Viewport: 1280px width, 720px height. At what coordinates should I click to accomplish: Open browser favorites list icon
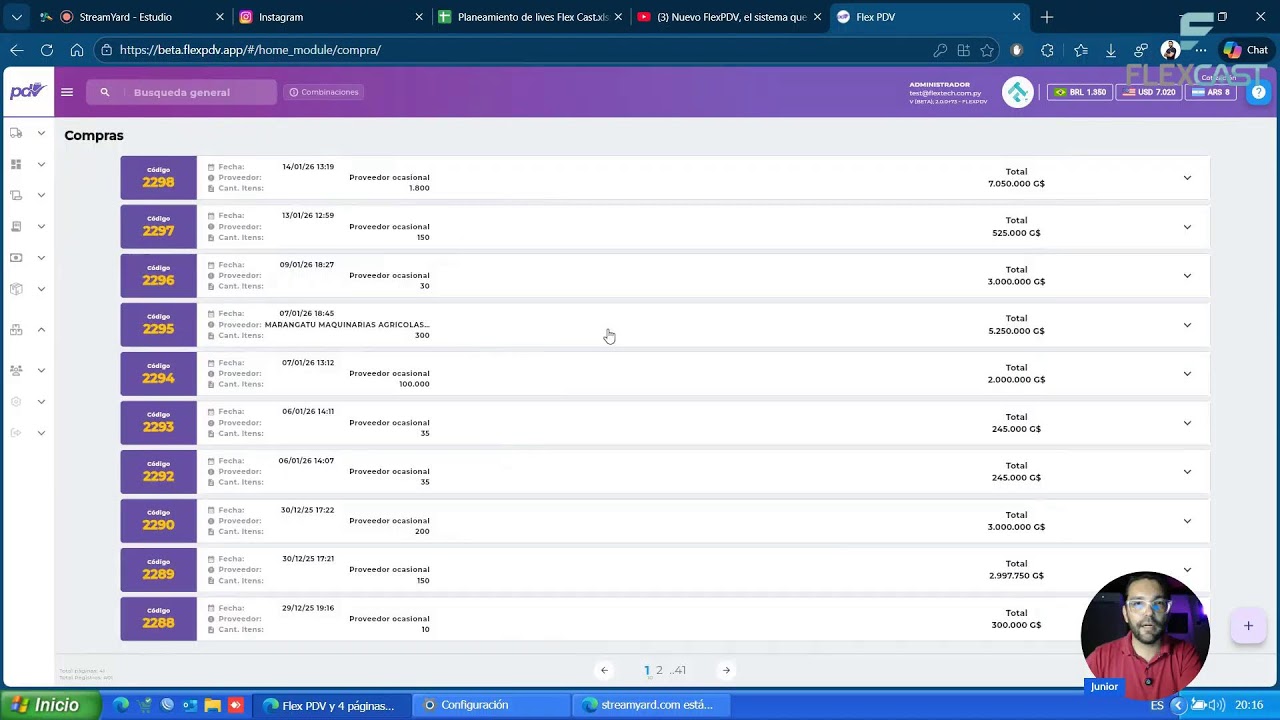click(1081, 50)
